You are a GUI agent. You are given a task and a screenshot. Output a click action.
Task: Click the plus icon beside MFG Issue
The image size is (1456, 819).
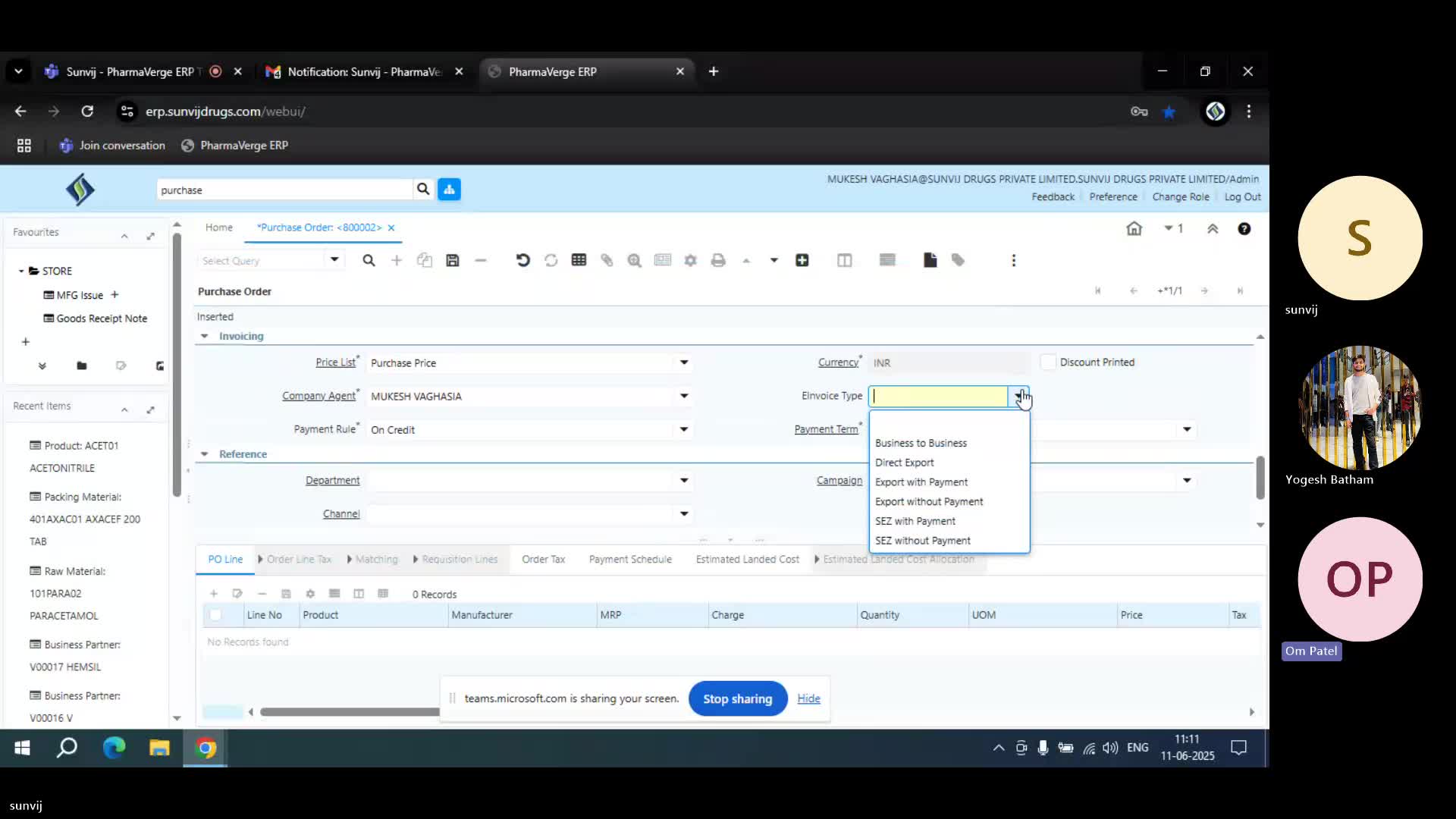(115, 295)
